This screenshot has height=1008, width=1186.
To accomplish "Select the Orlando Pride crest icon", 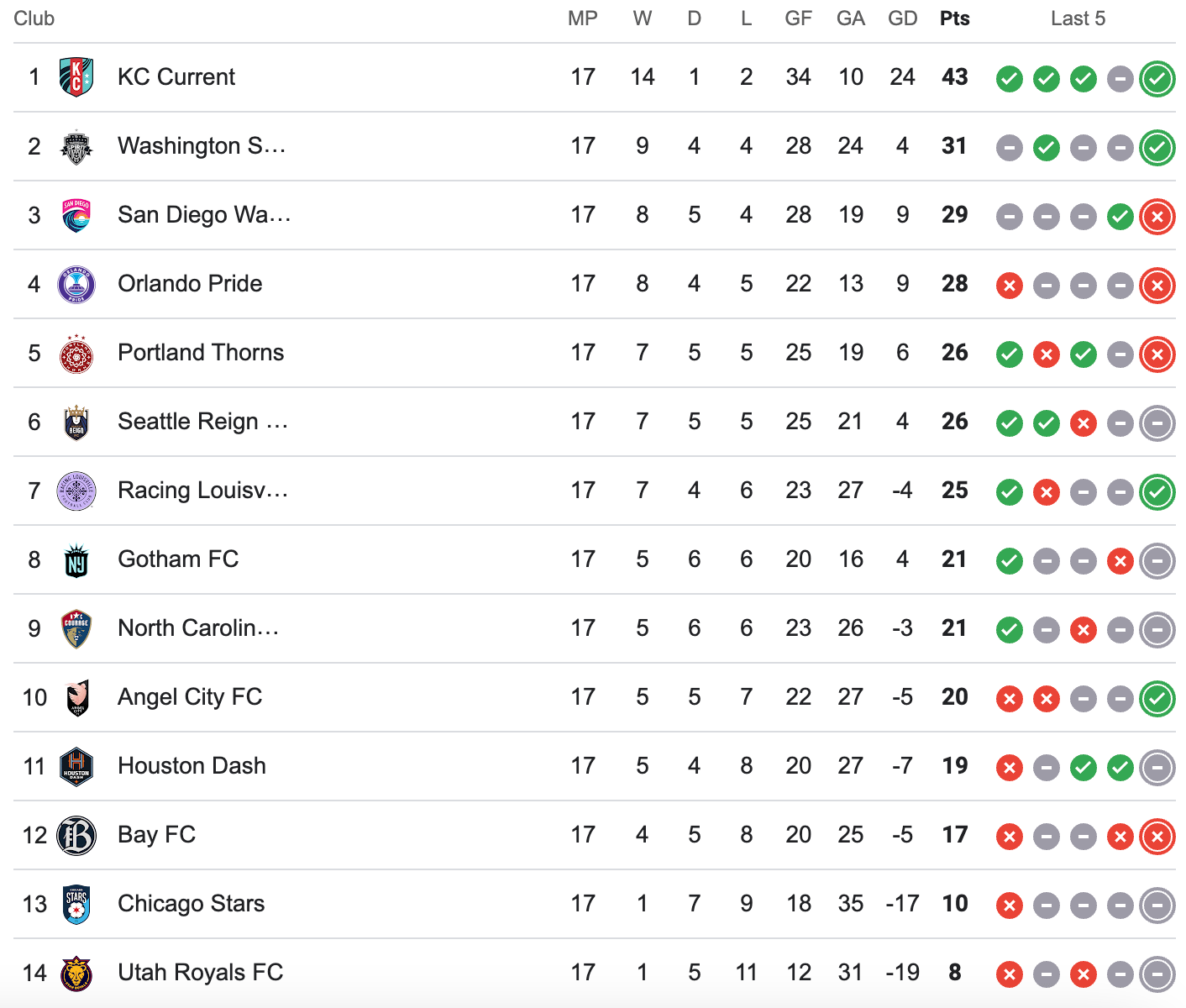I will click(76, 284).
